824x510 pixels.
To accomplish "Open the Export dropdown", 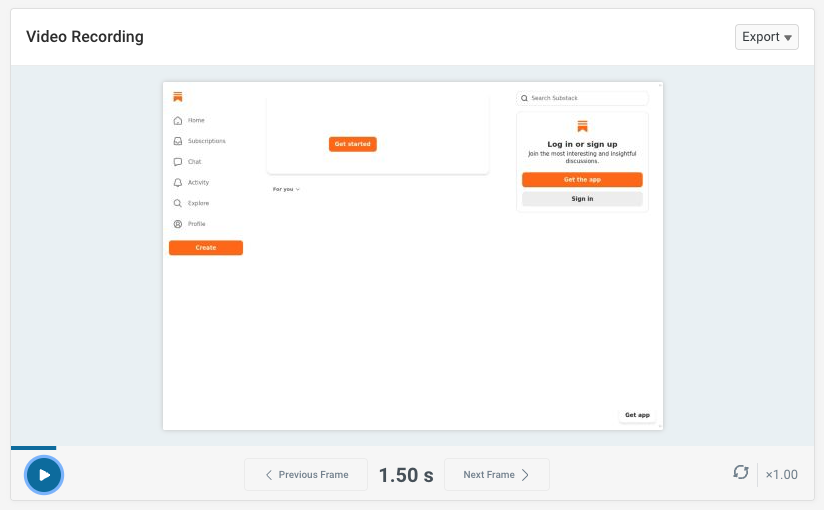I will coord(766,37).
